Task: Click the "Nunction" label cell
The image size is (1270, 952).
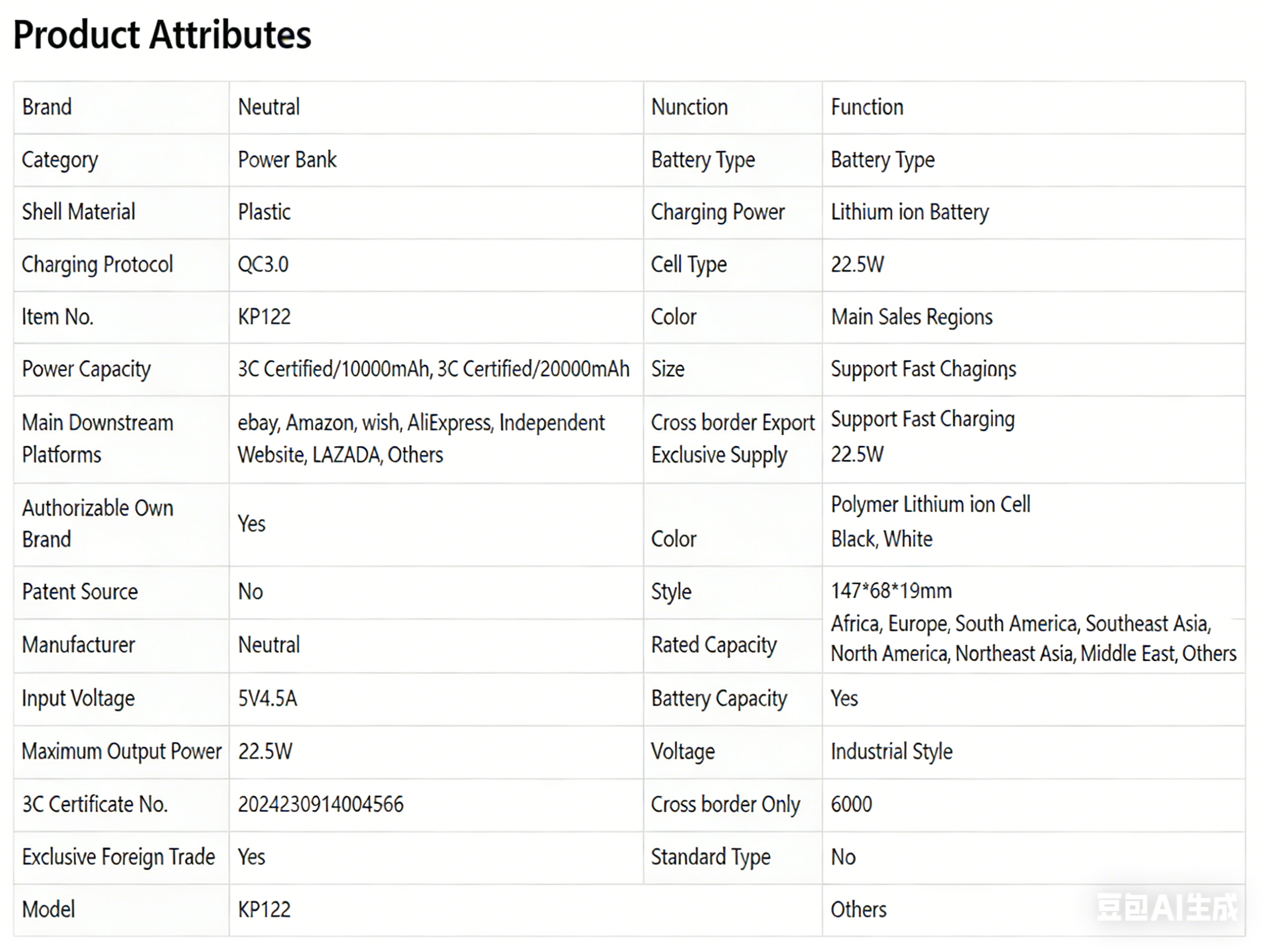Action: tap(689, 107)
